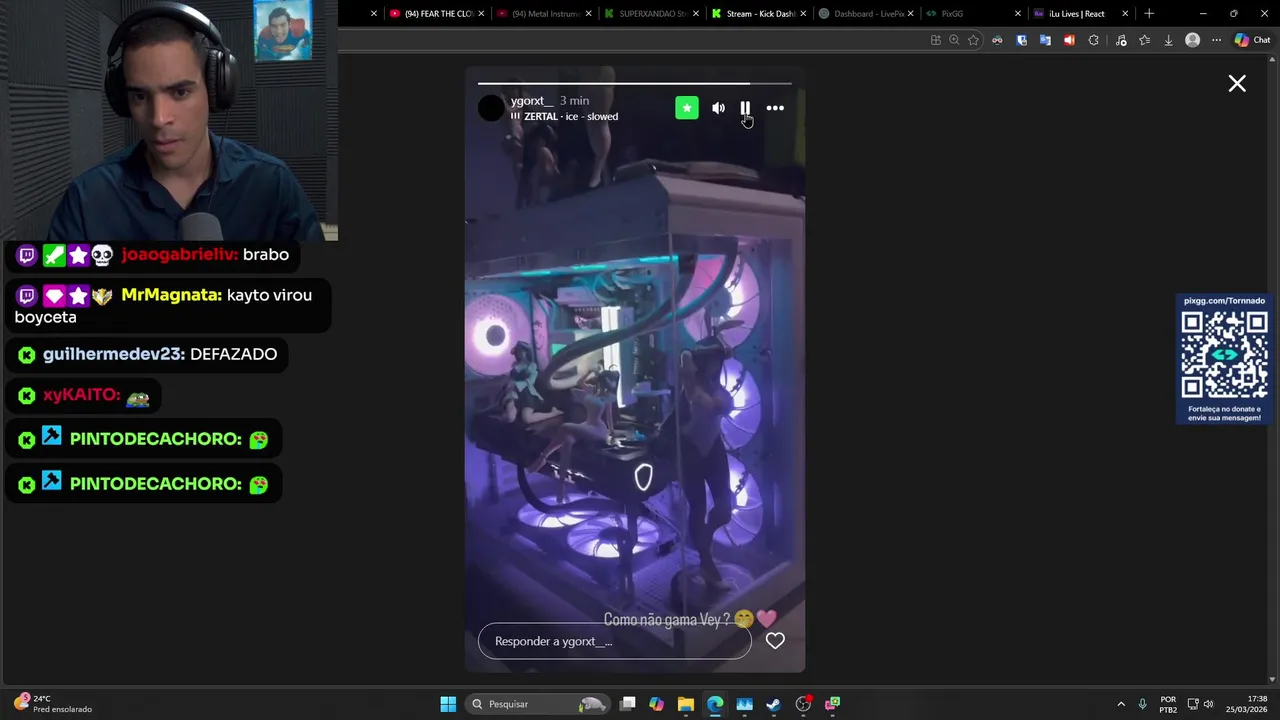The width and height of the screenshot is (1280, 720).
Task: Click the joaogabrieliv chat message
Action: coord(153,255)
